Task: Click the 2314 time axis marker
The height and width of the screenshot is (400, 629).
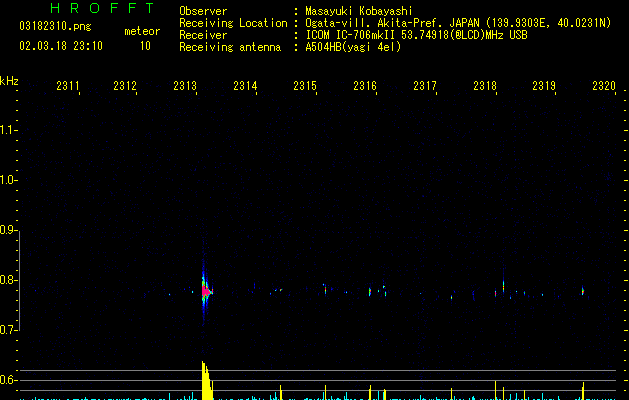Action: click(x=245, y=85)
